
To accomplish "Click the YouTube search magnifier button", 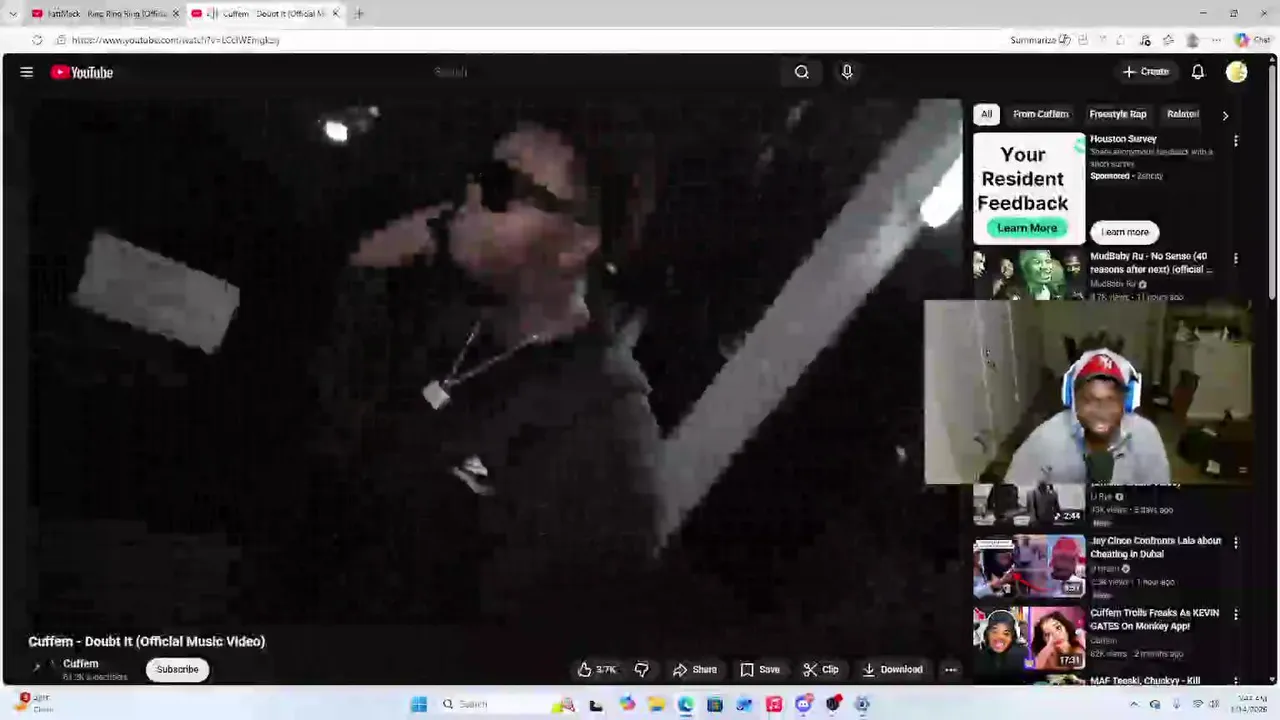I will 802,72.
